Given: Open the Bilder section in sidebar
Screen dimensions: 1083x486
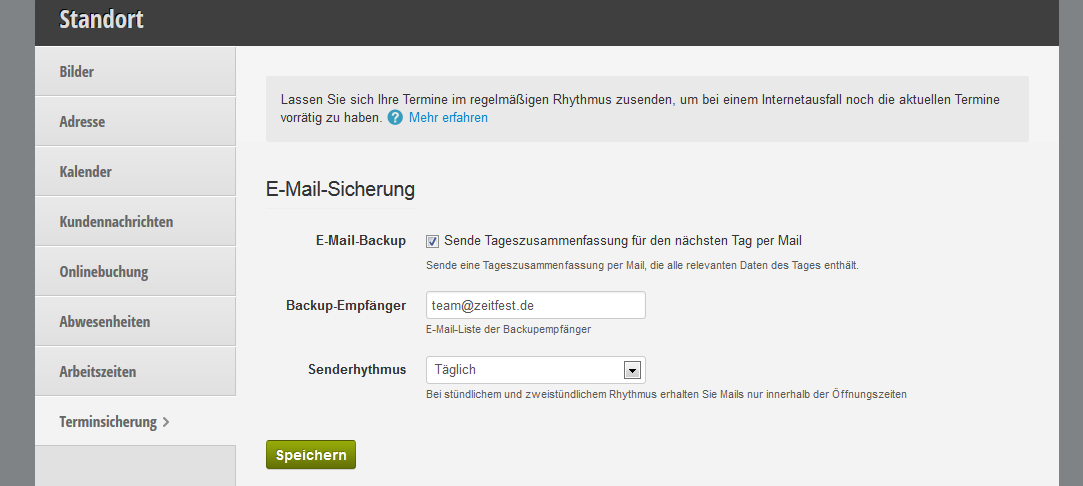Looking at the screenshot, I should [135, 72].
